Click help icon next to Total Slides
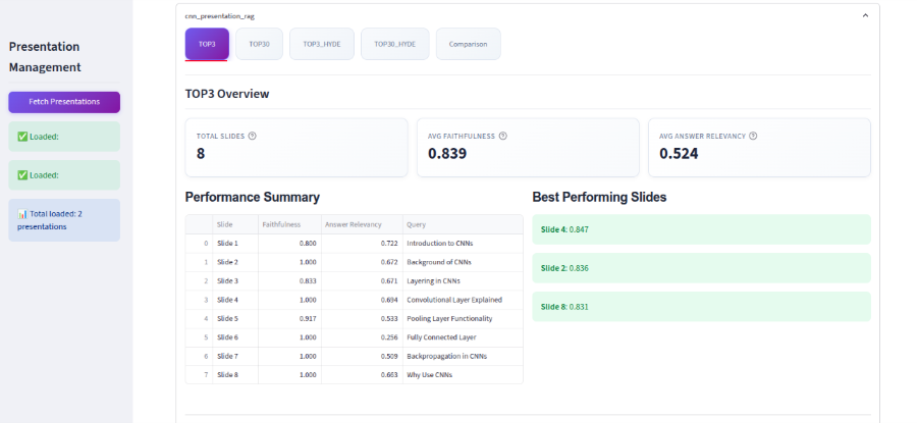The image size is (918, 423). [253, 136]
